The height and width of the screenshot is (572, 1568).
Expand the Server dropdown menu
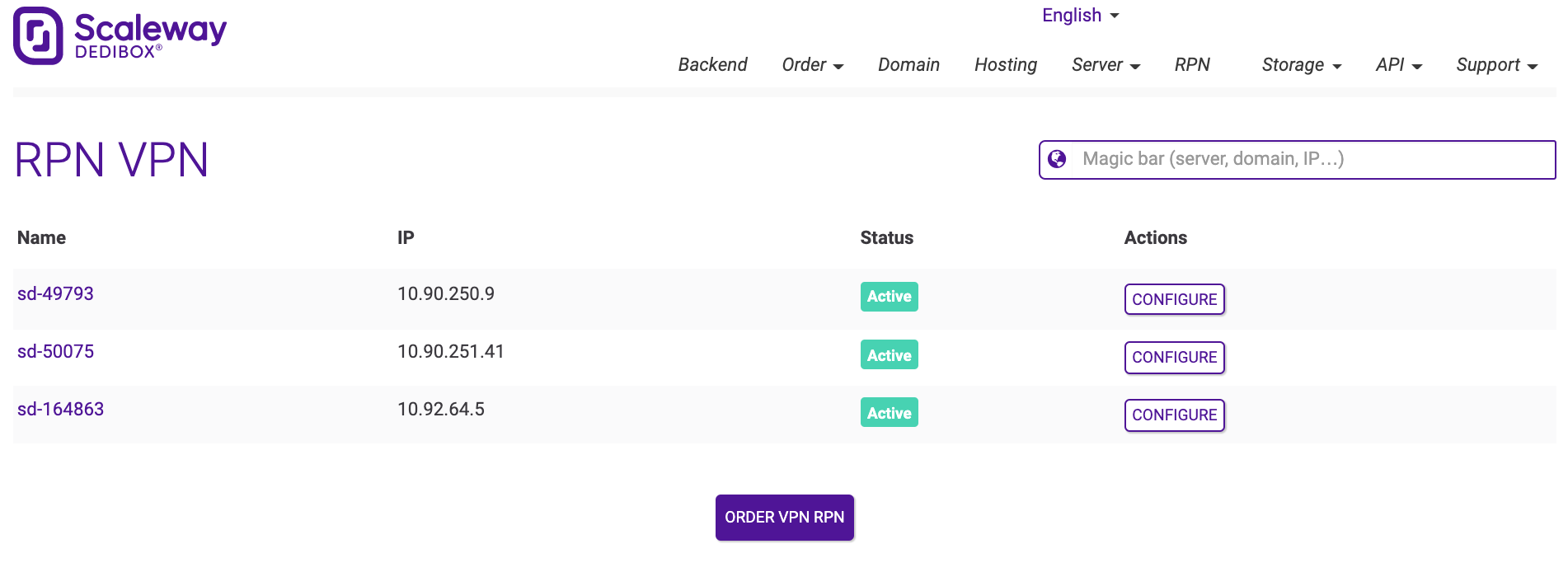click(1106, 65)
